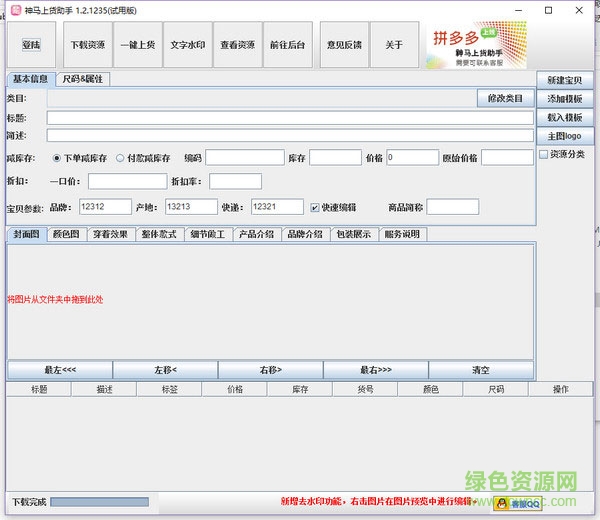
Task: Click the 产地 field with 13213
Action: tap(191, 207)
